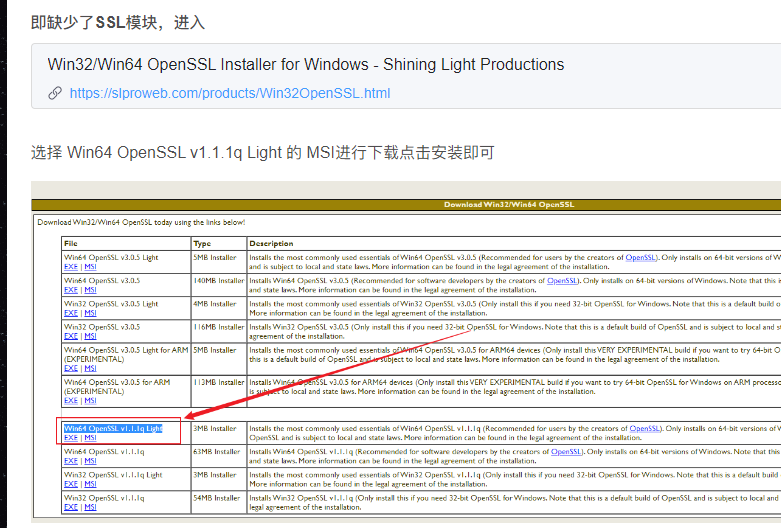Open OpenSSL link in Win64 v1.1.1q 63MB description
This screenshot has width=781, height=528.
tap(566, 452)
